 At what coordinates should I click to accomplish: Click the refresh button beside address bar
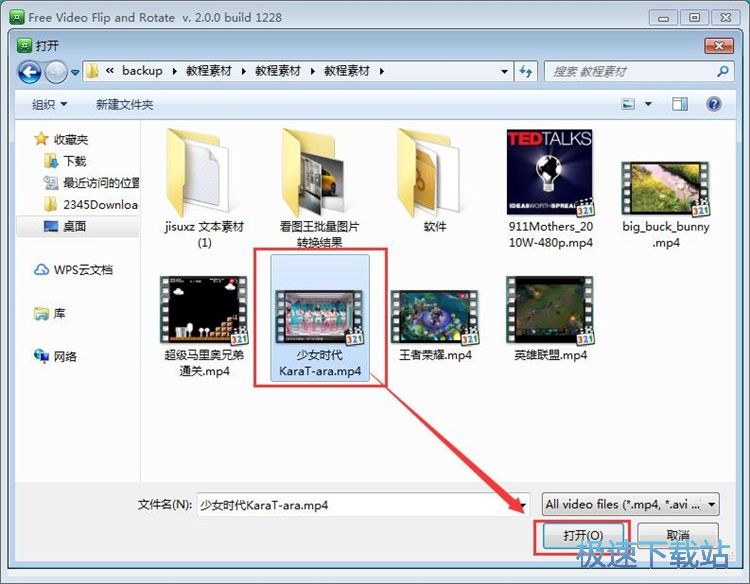(x=526, y=72)
